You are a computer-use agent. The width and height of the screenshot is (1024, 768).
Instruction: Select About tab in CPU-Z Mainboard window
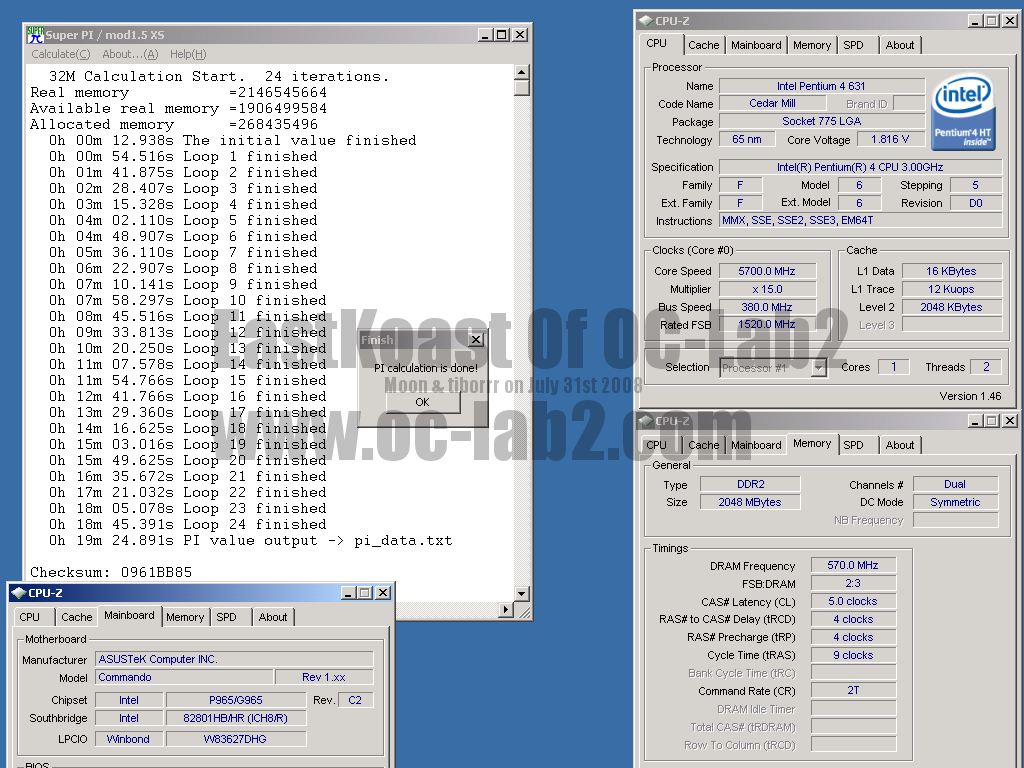click(272, 617)
